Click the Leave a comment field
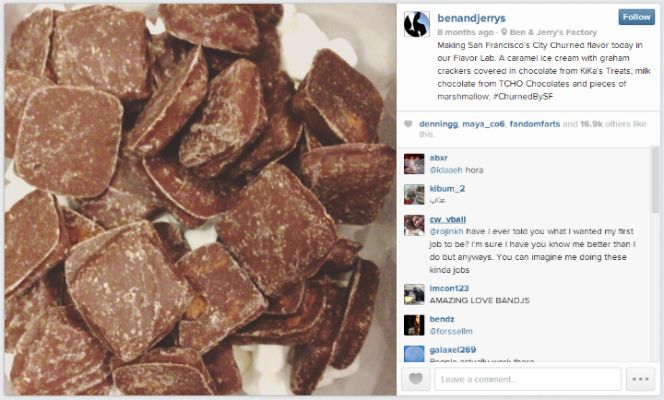This screenshot has width=664, height=400. [x=528, y=379]
